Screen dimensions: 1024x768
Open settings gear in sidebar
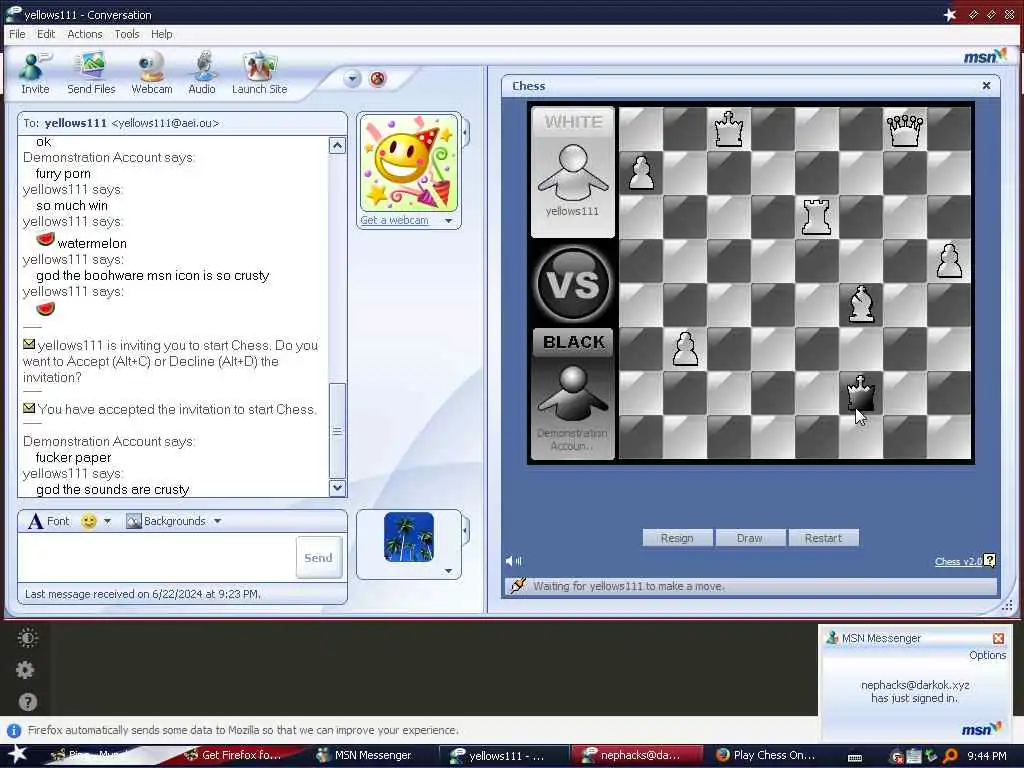[x=25, y=669]
